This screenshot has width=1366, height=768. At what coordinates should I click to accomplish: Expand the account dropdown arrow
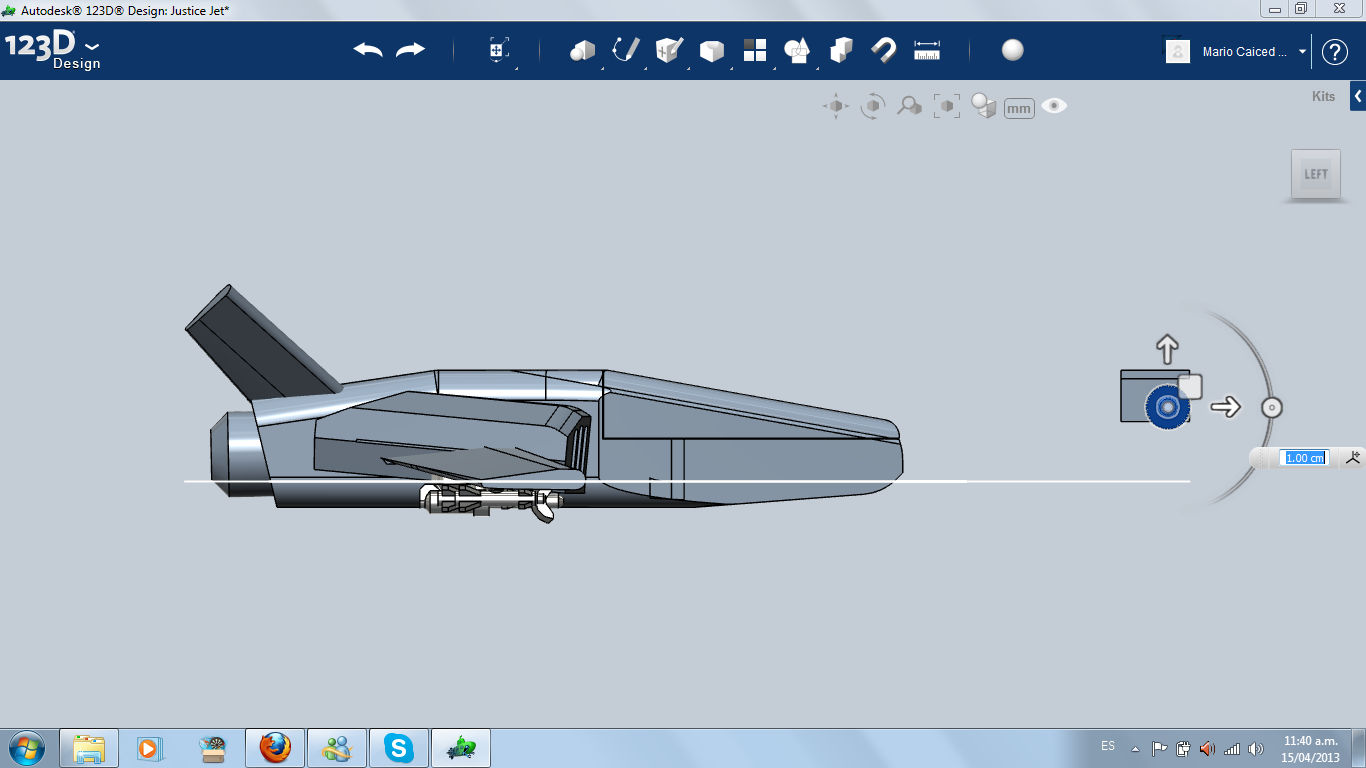point(1302,52)
